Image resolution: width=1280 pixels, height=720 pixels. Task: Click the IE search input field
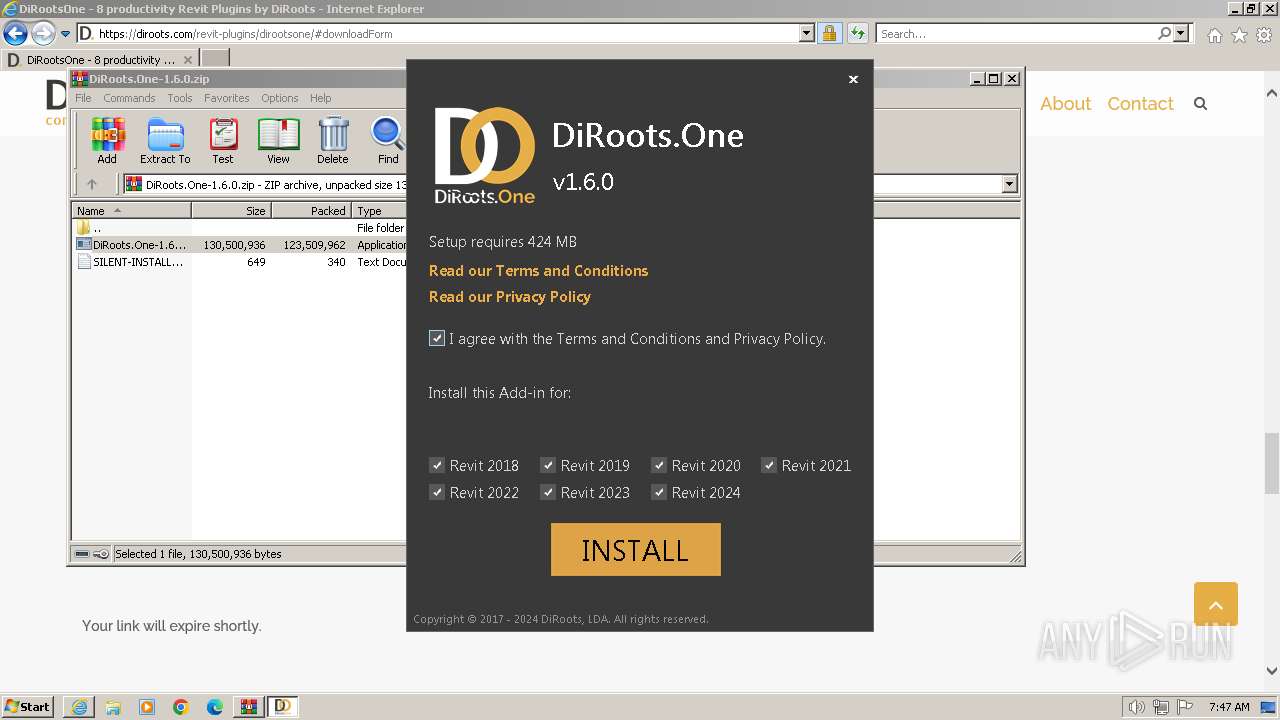click(x=1017, y=34)
